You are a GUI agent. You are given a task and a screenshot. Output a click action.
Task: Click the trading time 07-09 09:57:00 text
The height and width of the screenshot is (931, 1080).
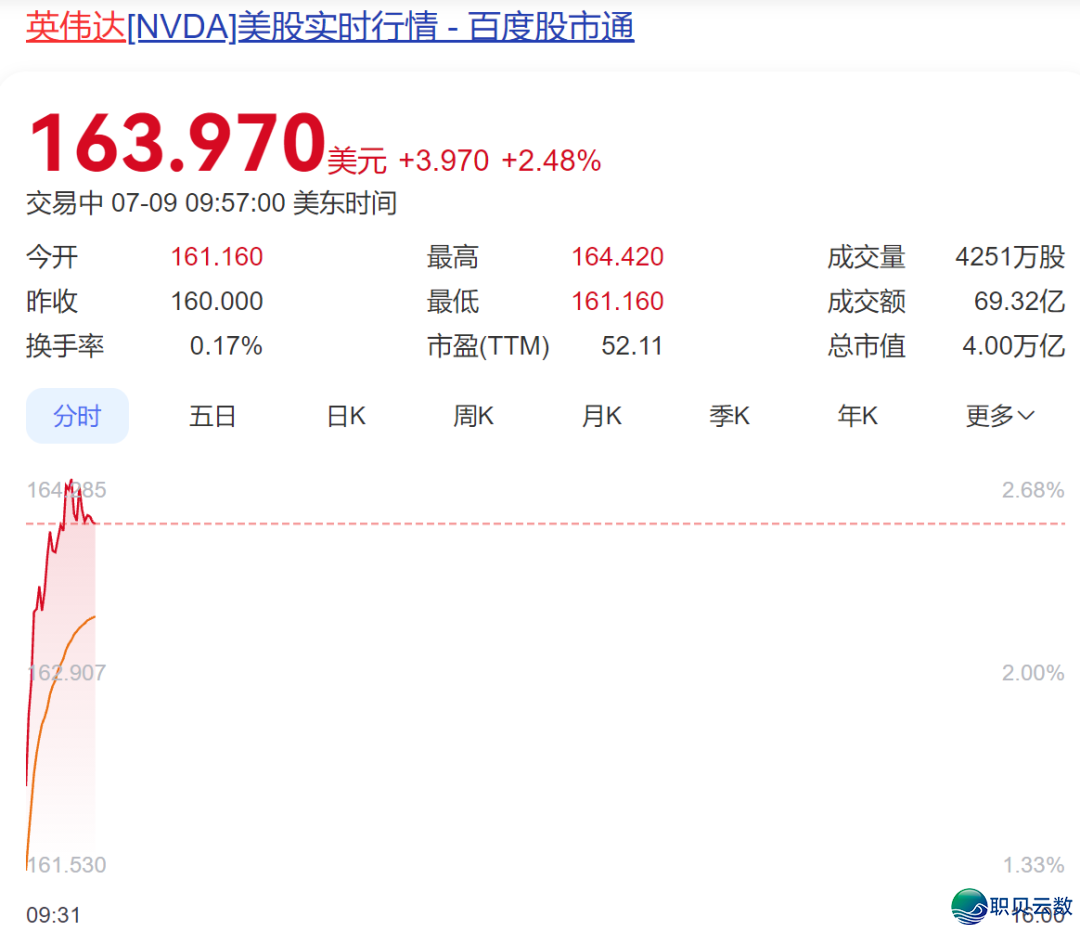click(x=198, y=203)
